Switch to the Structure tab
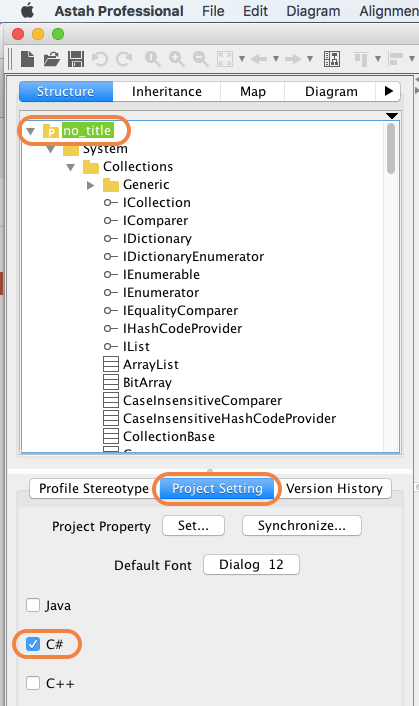 click(66, 91)
